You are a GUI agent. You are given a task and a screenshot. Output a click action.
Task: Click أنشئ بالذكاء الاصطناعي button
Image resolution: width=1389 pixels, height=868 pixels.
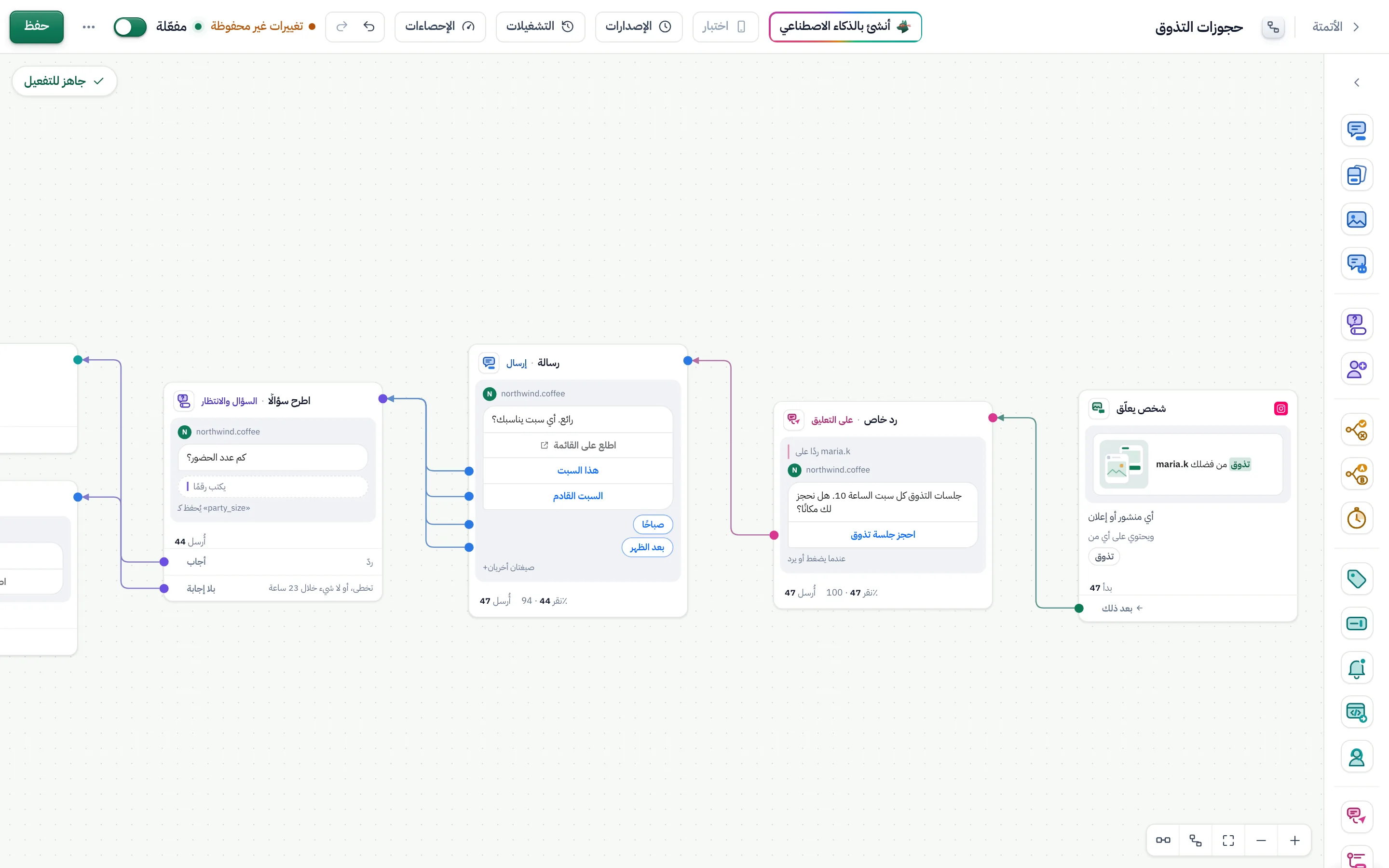pos(845,27)
